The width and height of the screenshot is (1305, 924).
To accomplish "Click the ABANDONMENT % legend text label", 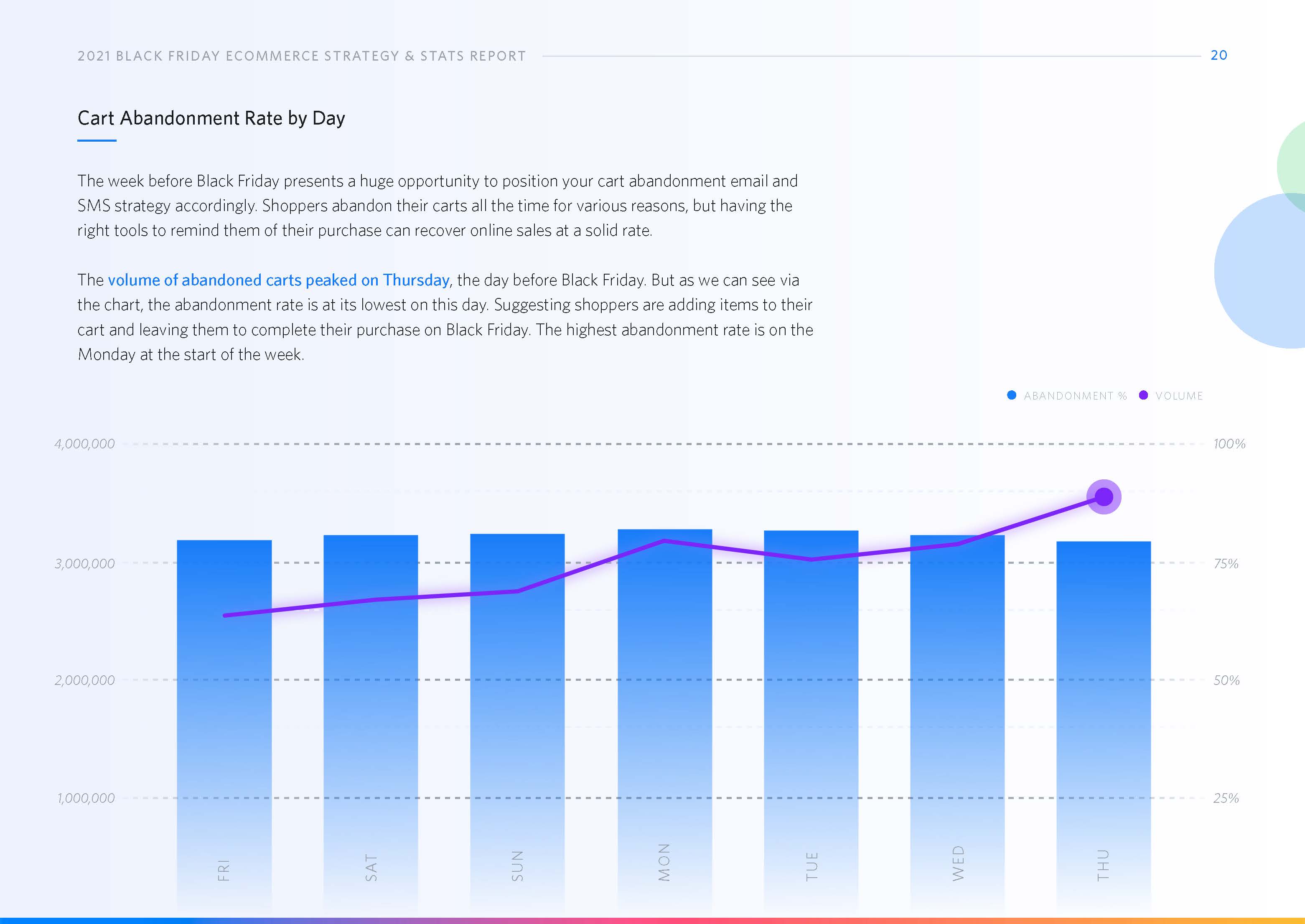I will coord(1075,396).
